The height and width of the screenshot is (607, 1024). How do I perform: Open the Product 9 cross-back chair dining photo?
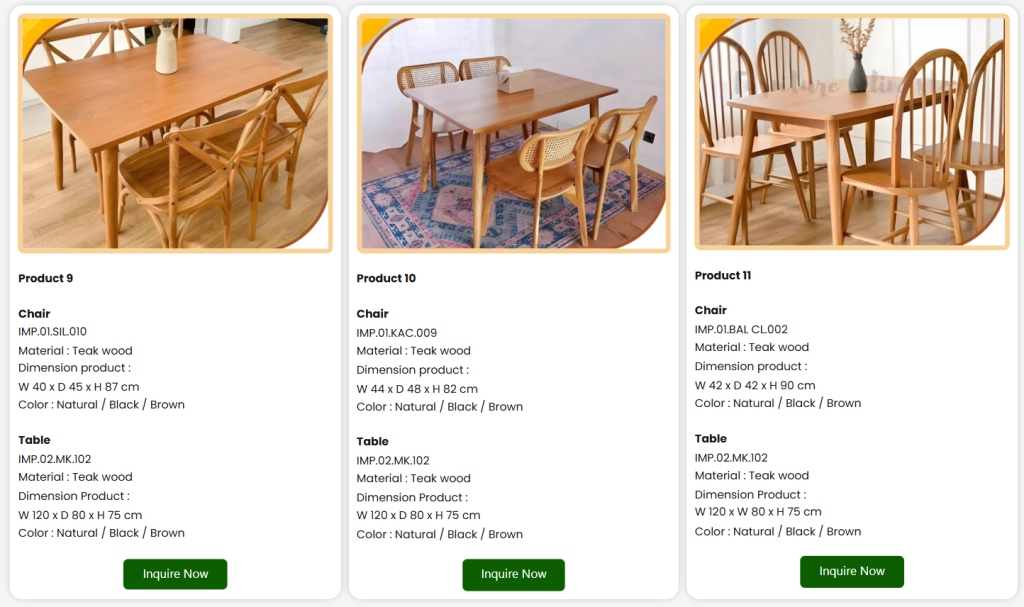pos(175,132)
